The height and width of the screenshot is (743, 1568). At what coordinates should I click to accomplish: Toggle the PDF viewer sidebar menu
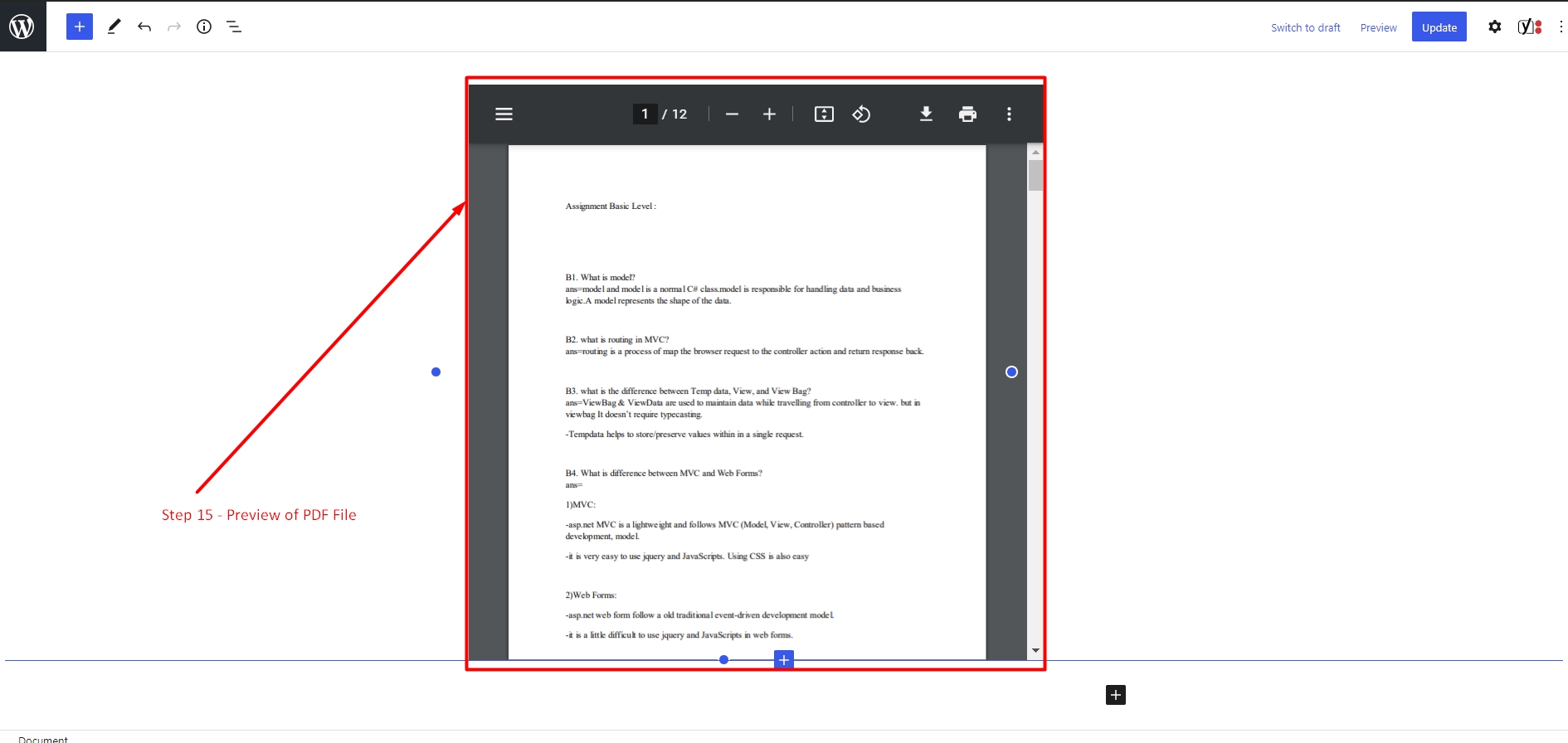(x=504, y=114)
